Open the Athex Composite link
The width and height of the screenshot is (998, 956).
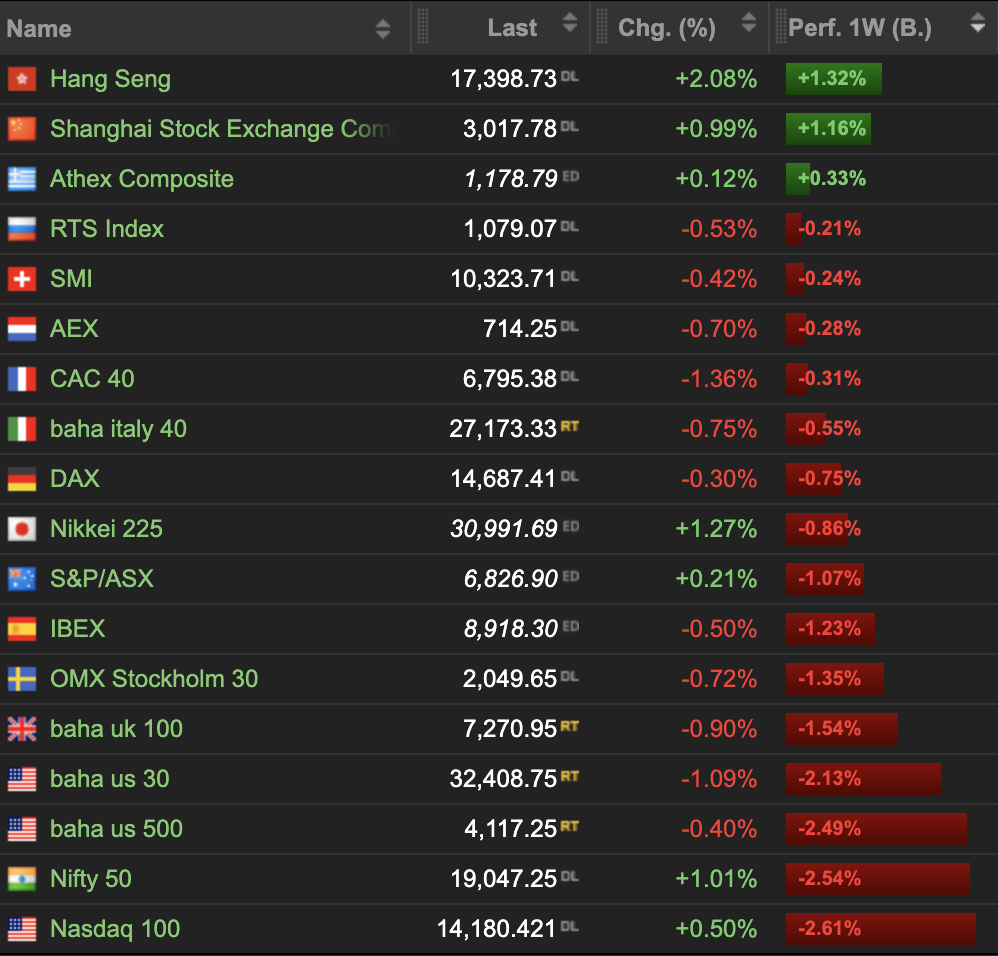tap(142, 179)
